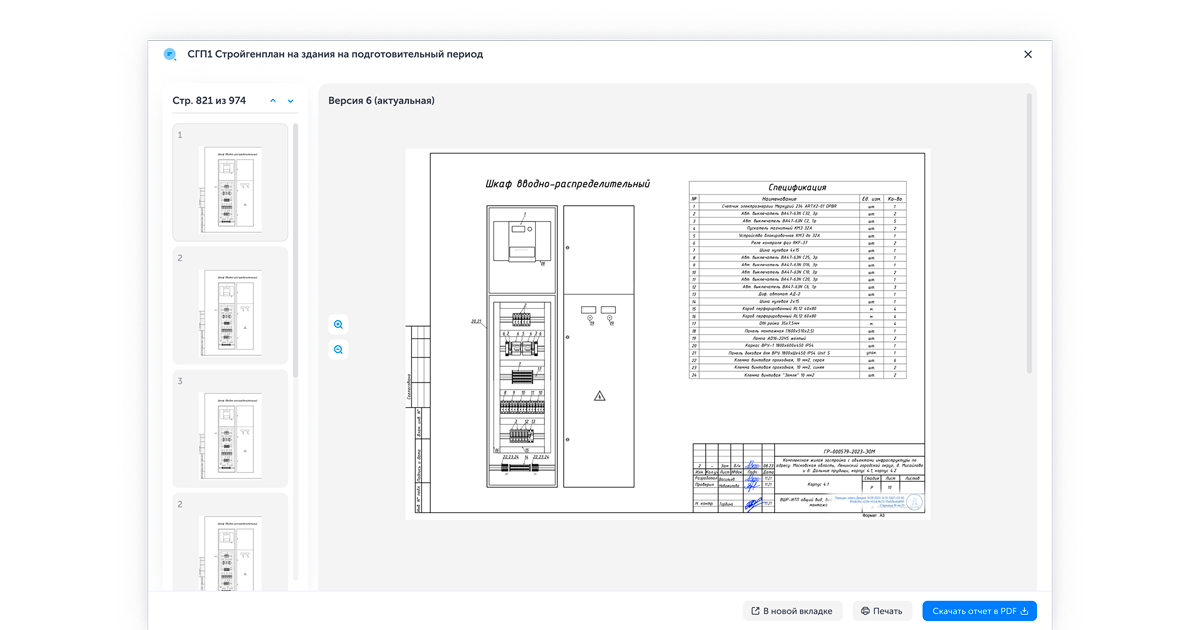Click the 'Версия 6 (актуальная)' version label
The width and height of the screenshot is (1200, 630).
(x=381, y=101)
